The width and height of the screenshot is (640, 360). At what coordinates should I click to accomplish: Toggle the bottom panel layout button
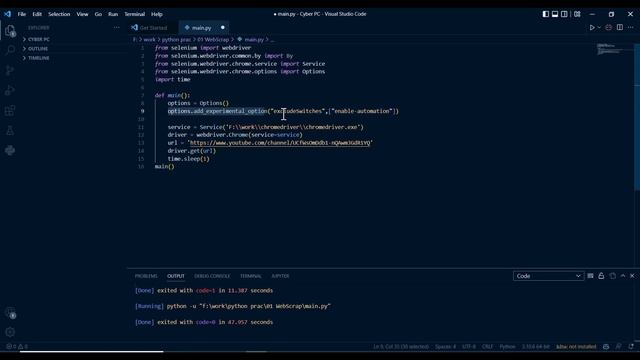[x=555, y=14]
